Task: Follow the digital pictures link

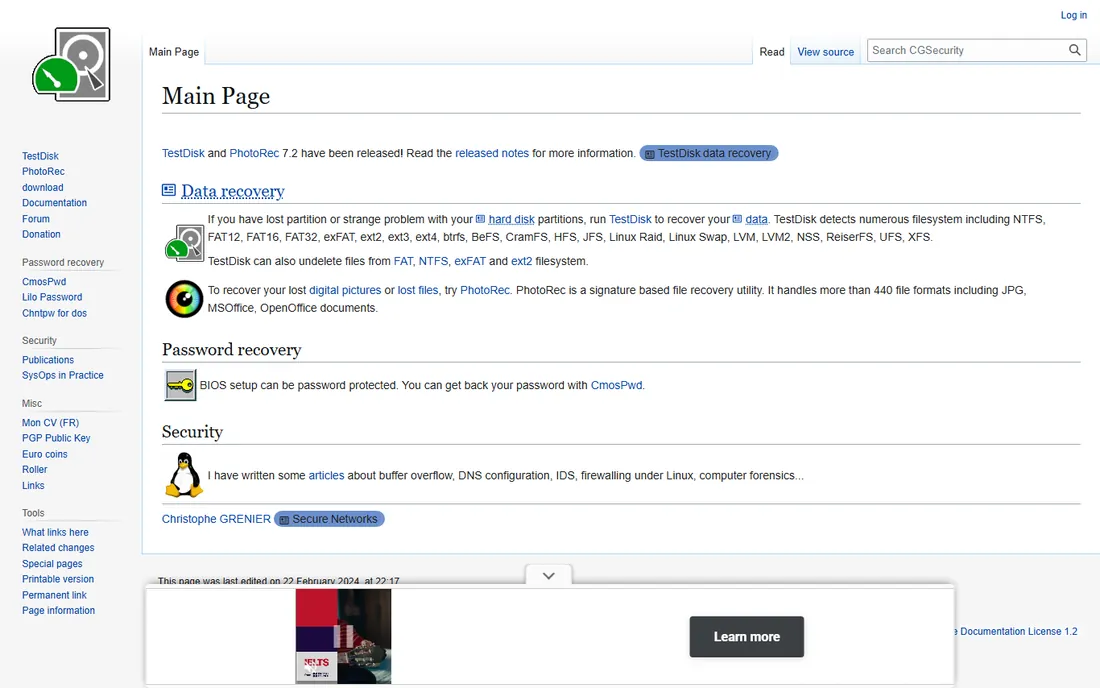Action: coord(345,290)
